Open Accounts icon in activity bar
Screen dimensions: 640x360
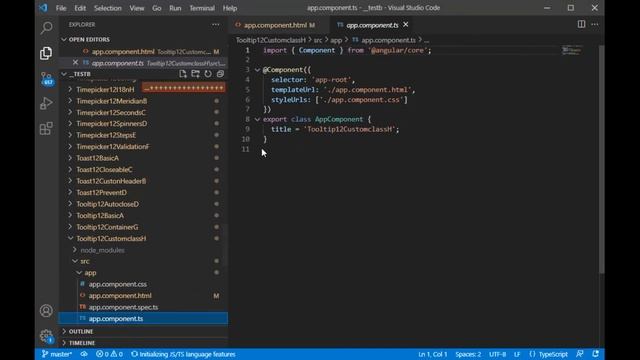(x=46, y=311)
